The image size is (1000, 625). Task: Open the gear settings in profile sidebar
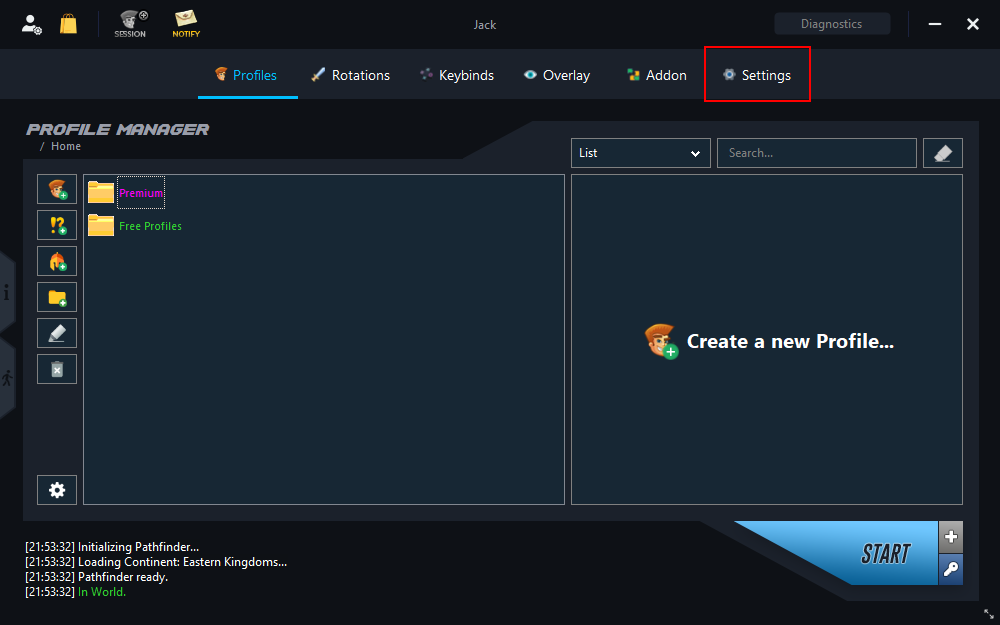click(57, 489)
